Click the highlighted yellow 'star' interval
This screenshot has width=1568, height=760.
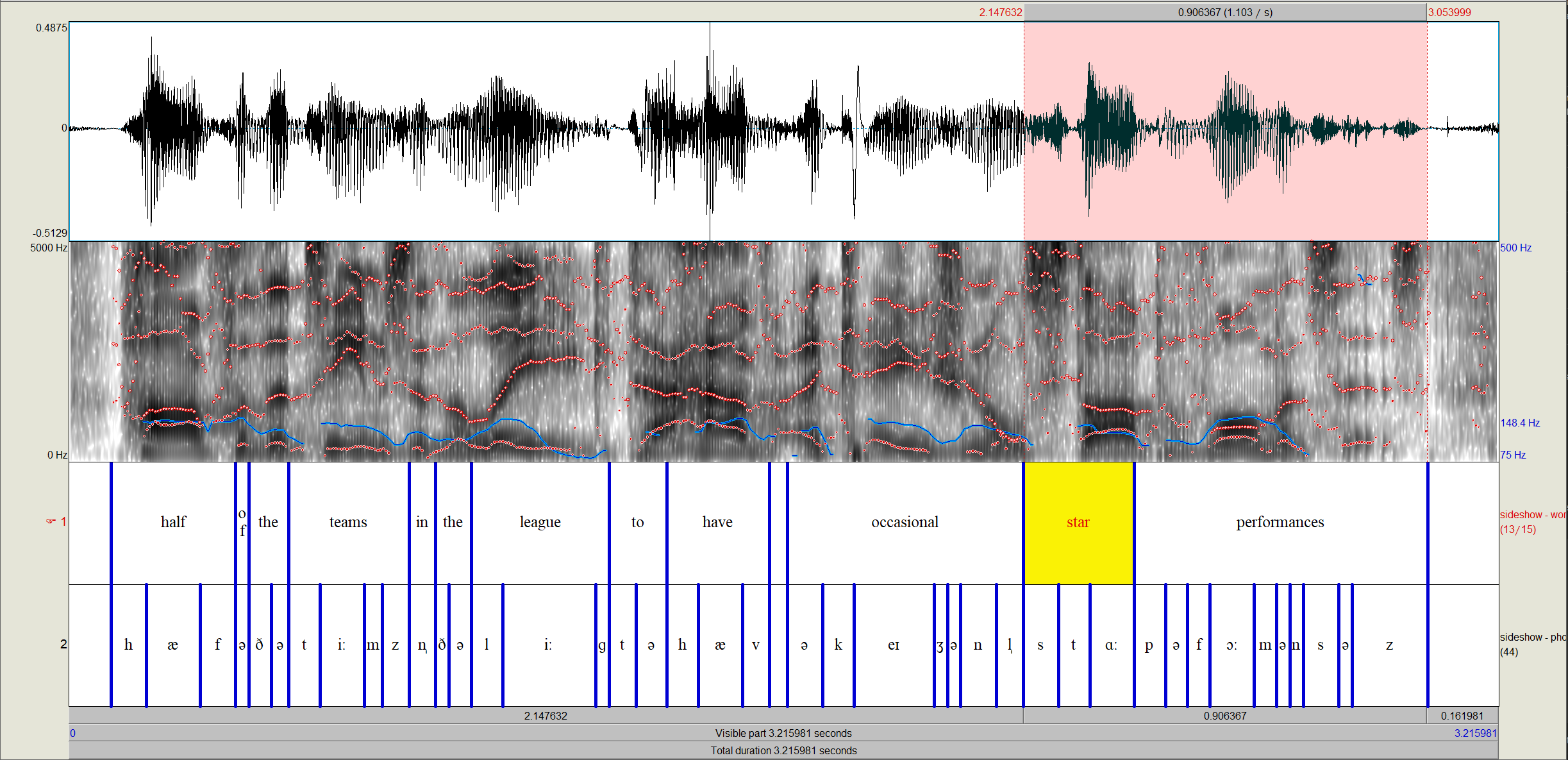[x=1079, y=523]
